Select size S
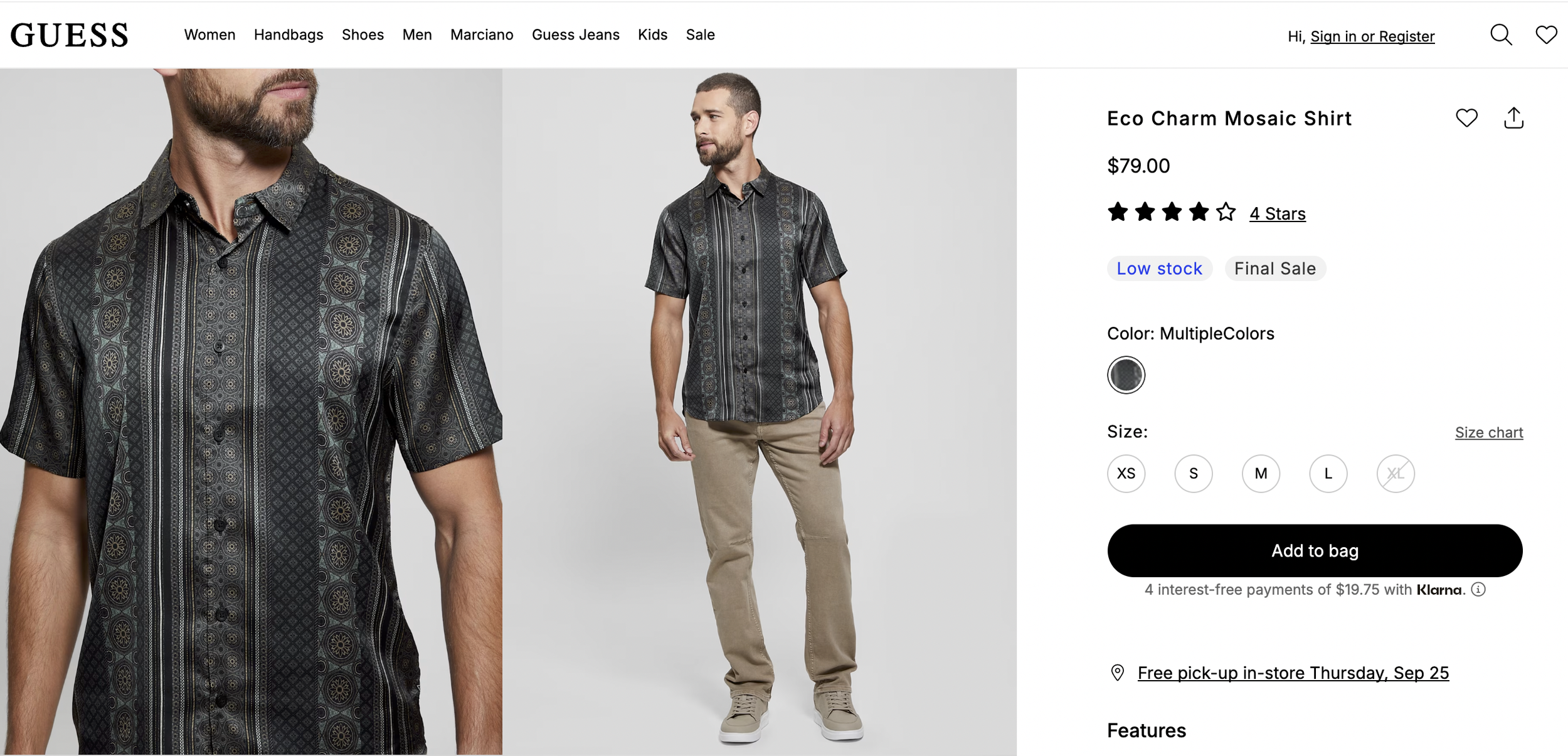1568x756 pixels. coord(1193,474)
